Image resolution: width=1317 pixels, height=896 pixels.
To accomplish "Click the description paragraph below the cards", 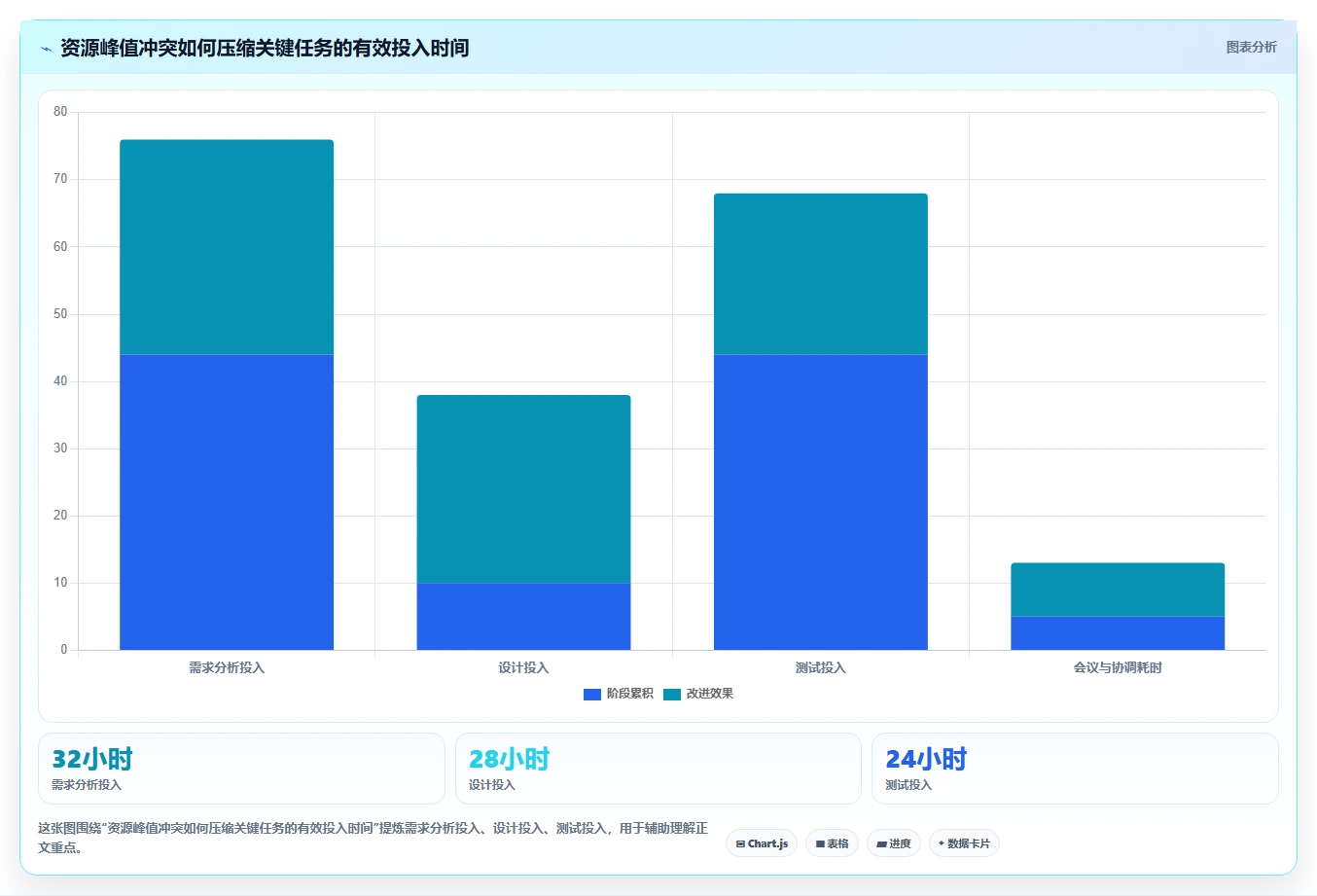I will 373,838.
